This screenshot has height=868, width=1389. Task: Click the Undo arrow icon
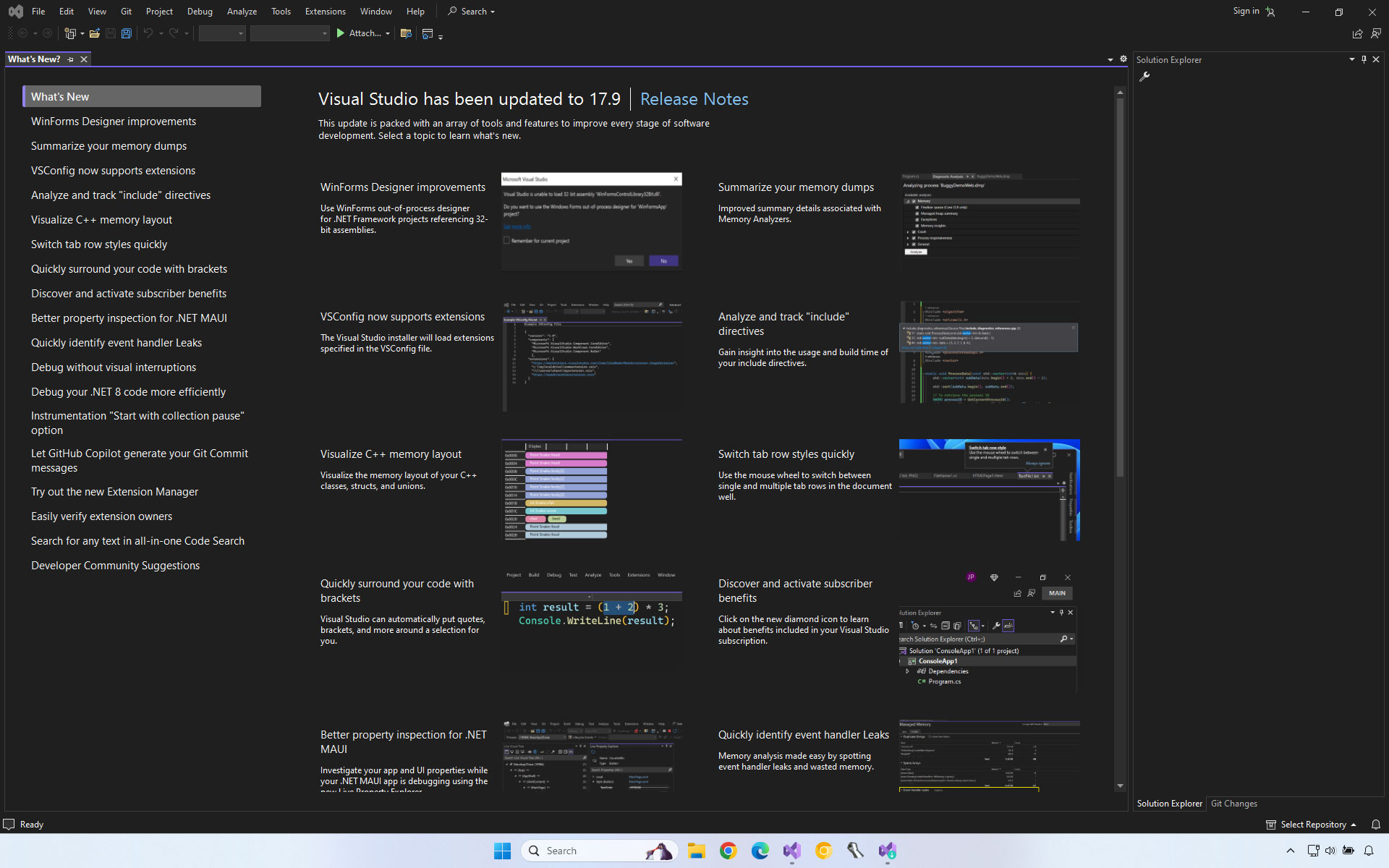[148, 33]
